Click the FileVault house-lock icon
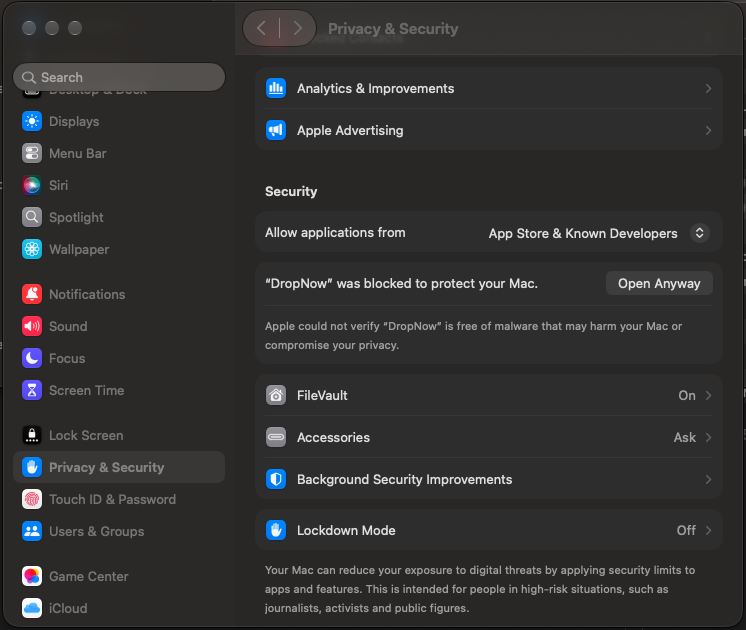 (x=276, y=395)
